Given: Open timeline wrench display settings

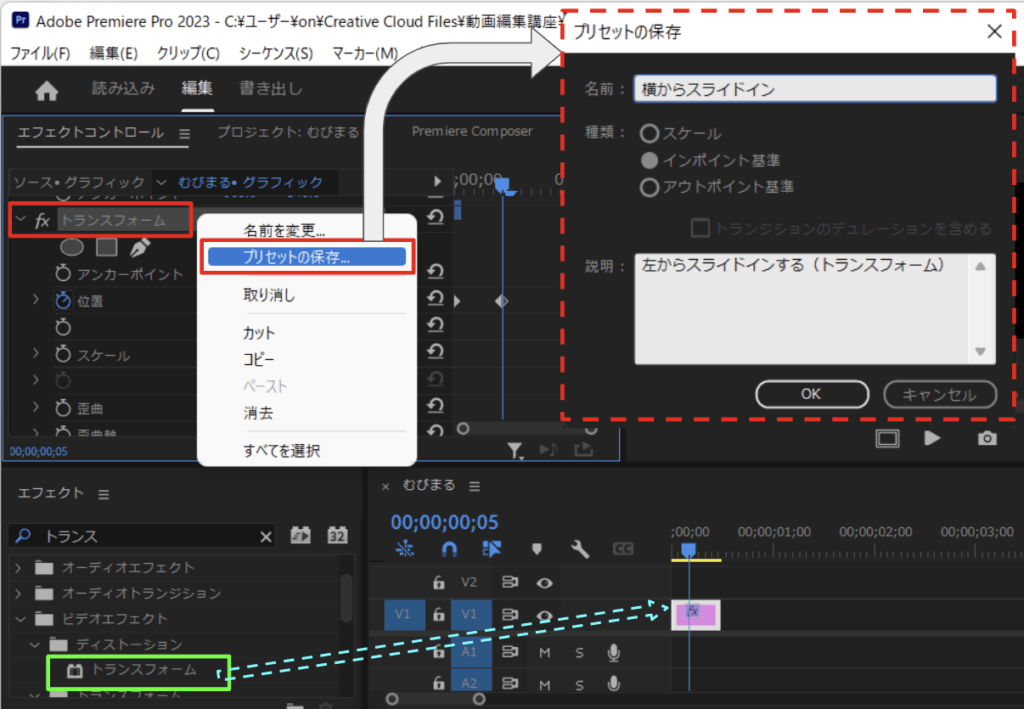Looking at the screenshot, I should point(580,548).
